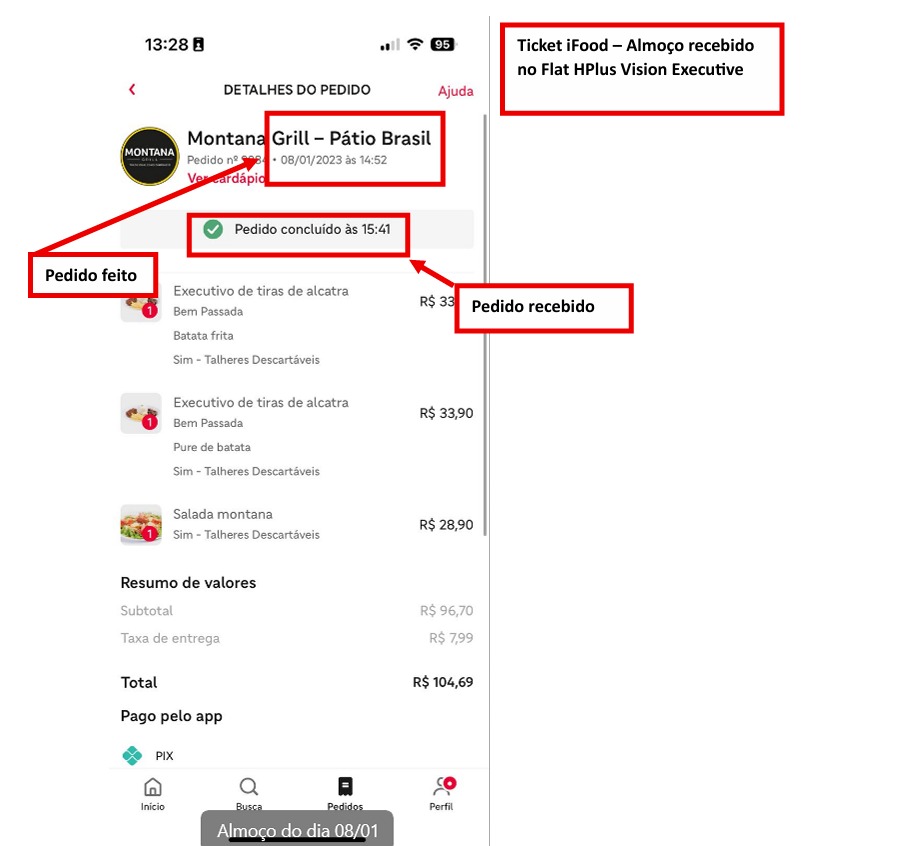Open the Busca search tab

(x=249, y=794)
